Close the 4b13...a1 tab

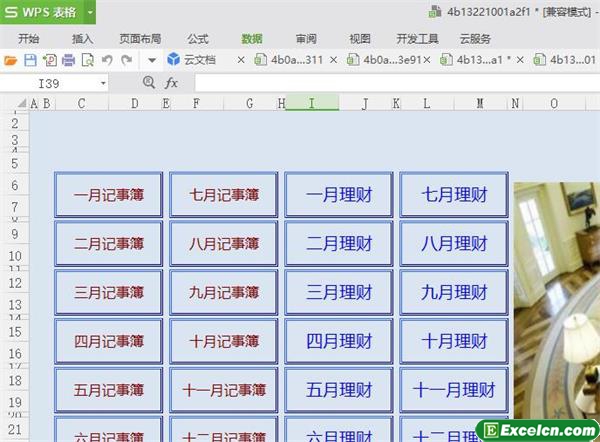click(520, 60)
